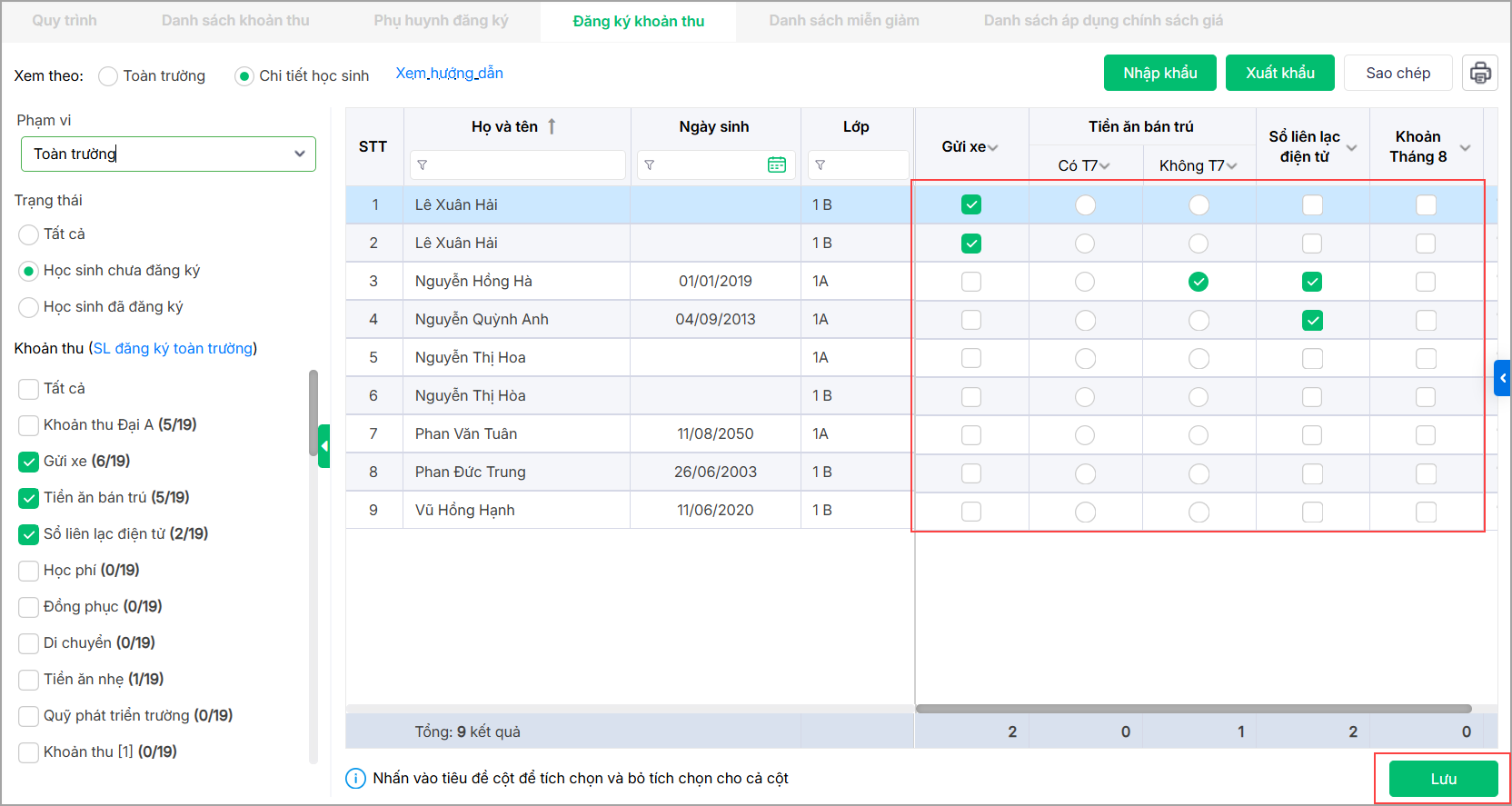Click the sort arrow beside Họ và tên
The height and width of the screenshot is (806, 1512).
(552, 127)
